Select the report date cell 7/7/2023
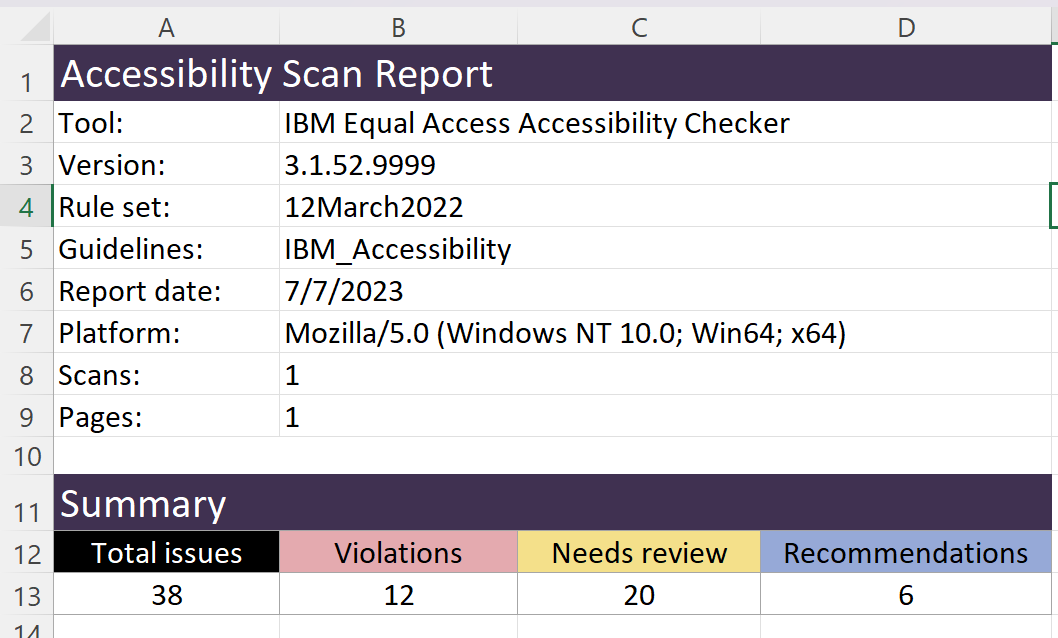 [x=398, y=291]
